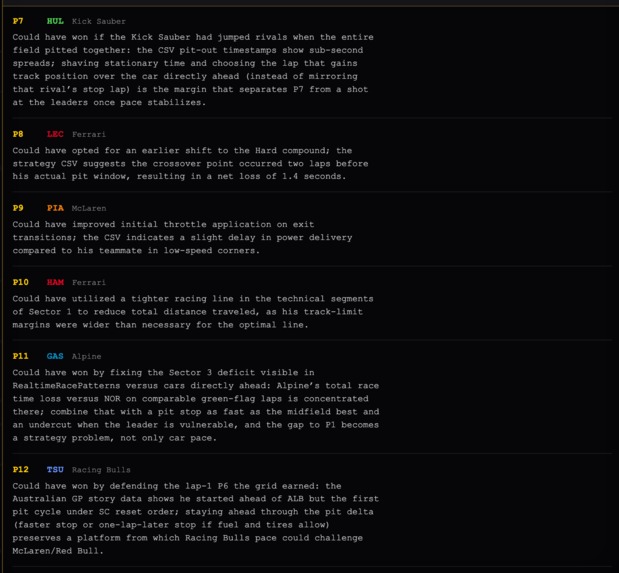Image resolution: width=619 pixels, height=573 pixels.
Task: Click the P12 position label
Action: click(21, 470)
